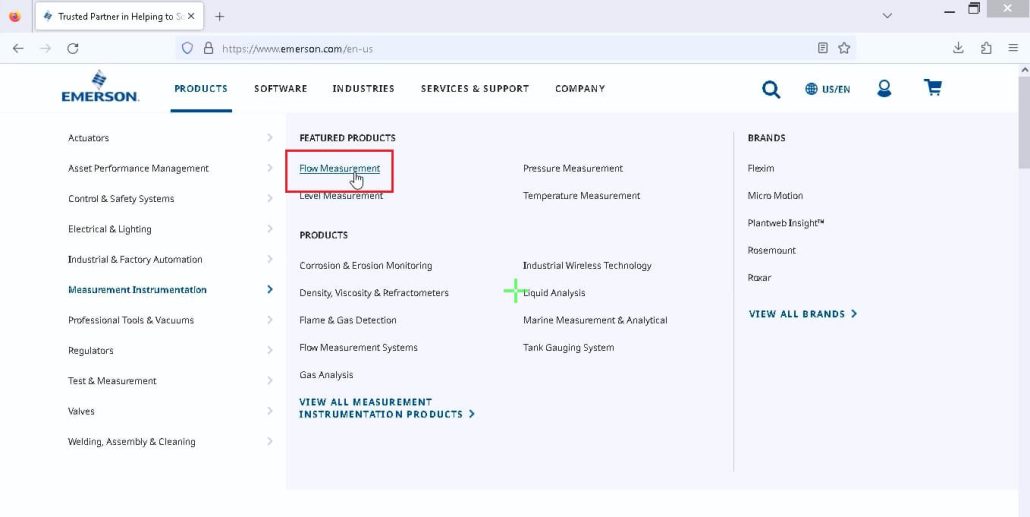Expand Electrical & Lighting chevron
The image size is (1030, 517).
pos(270,229)
